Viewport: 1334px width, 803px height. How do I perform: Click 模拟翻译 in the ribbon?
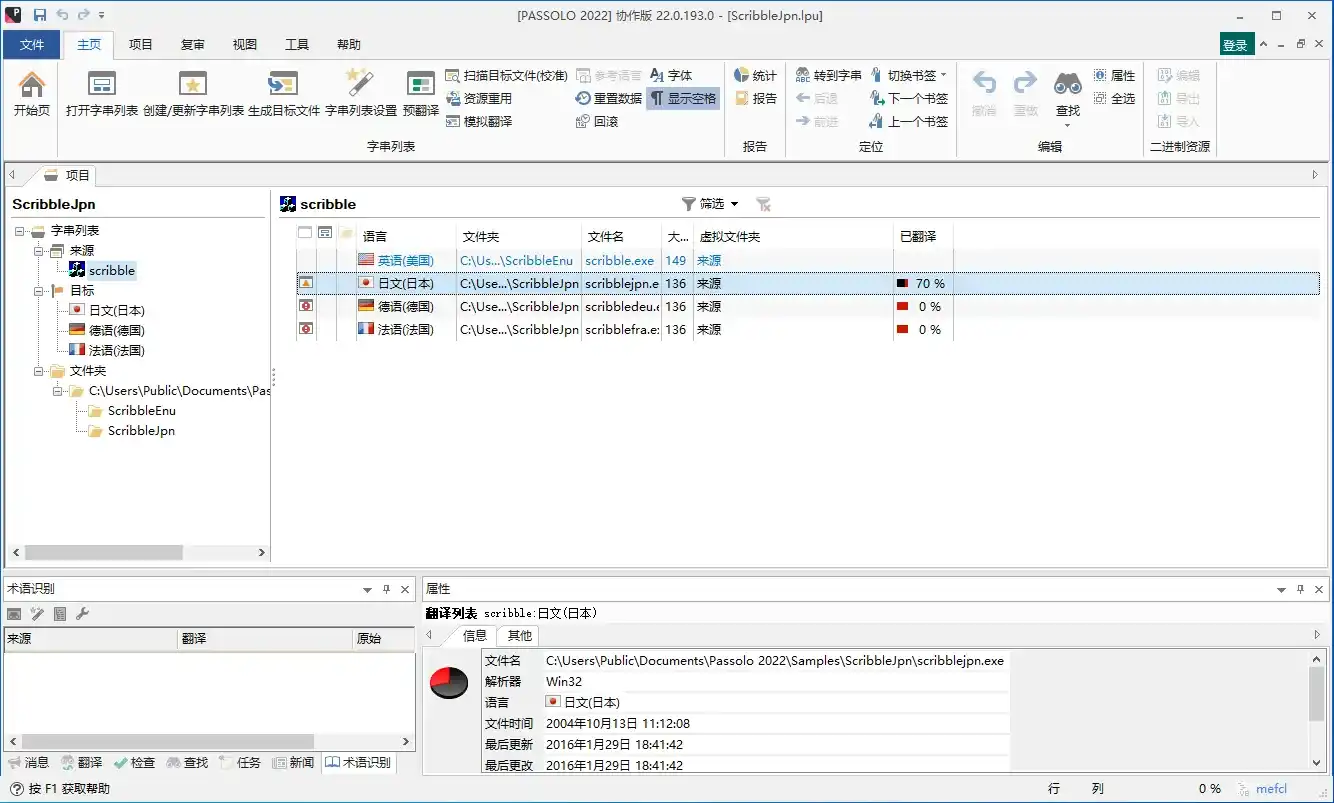coord(478,122)
